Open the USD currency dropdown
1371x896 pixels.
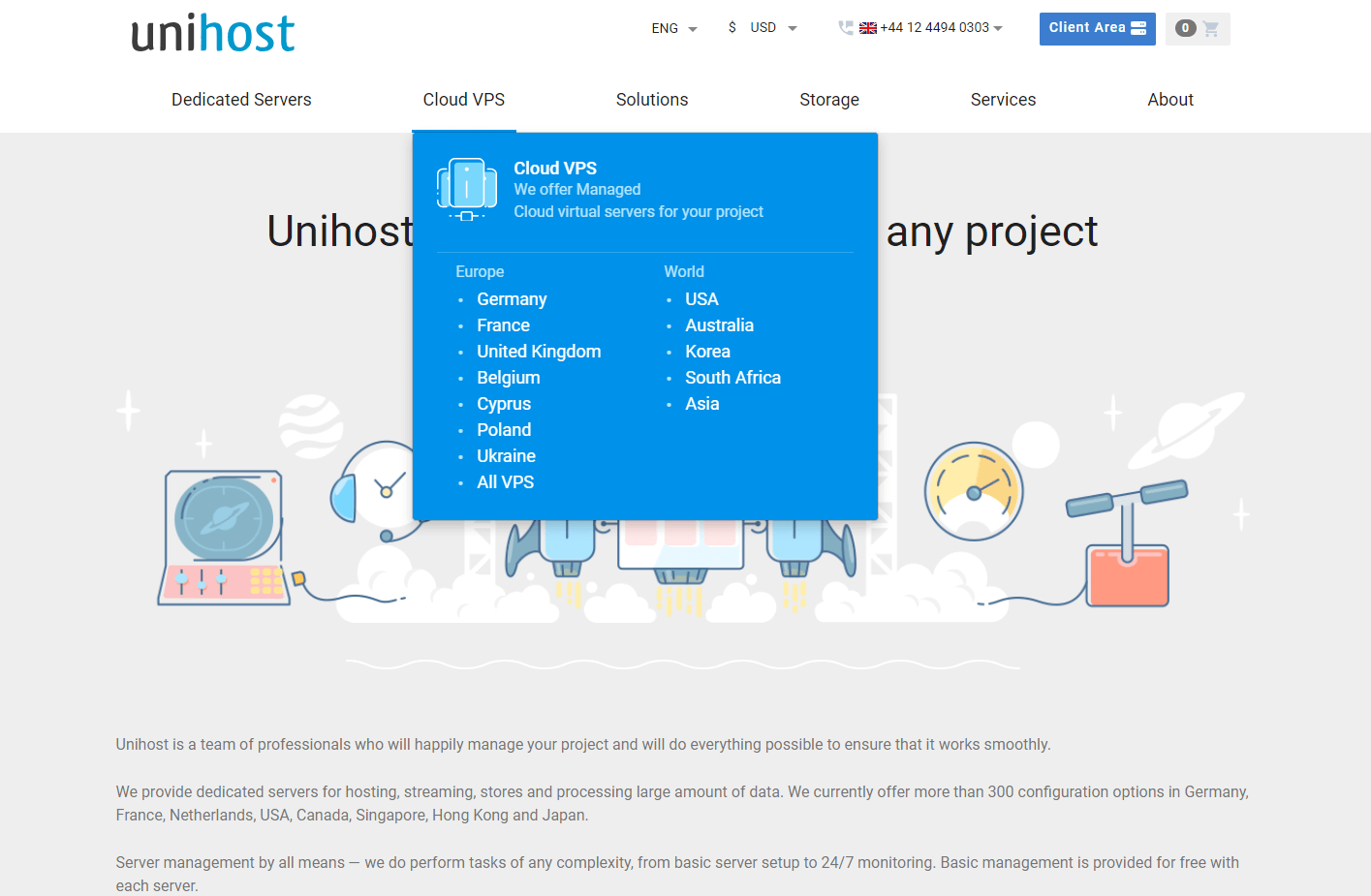click(773, 28)
